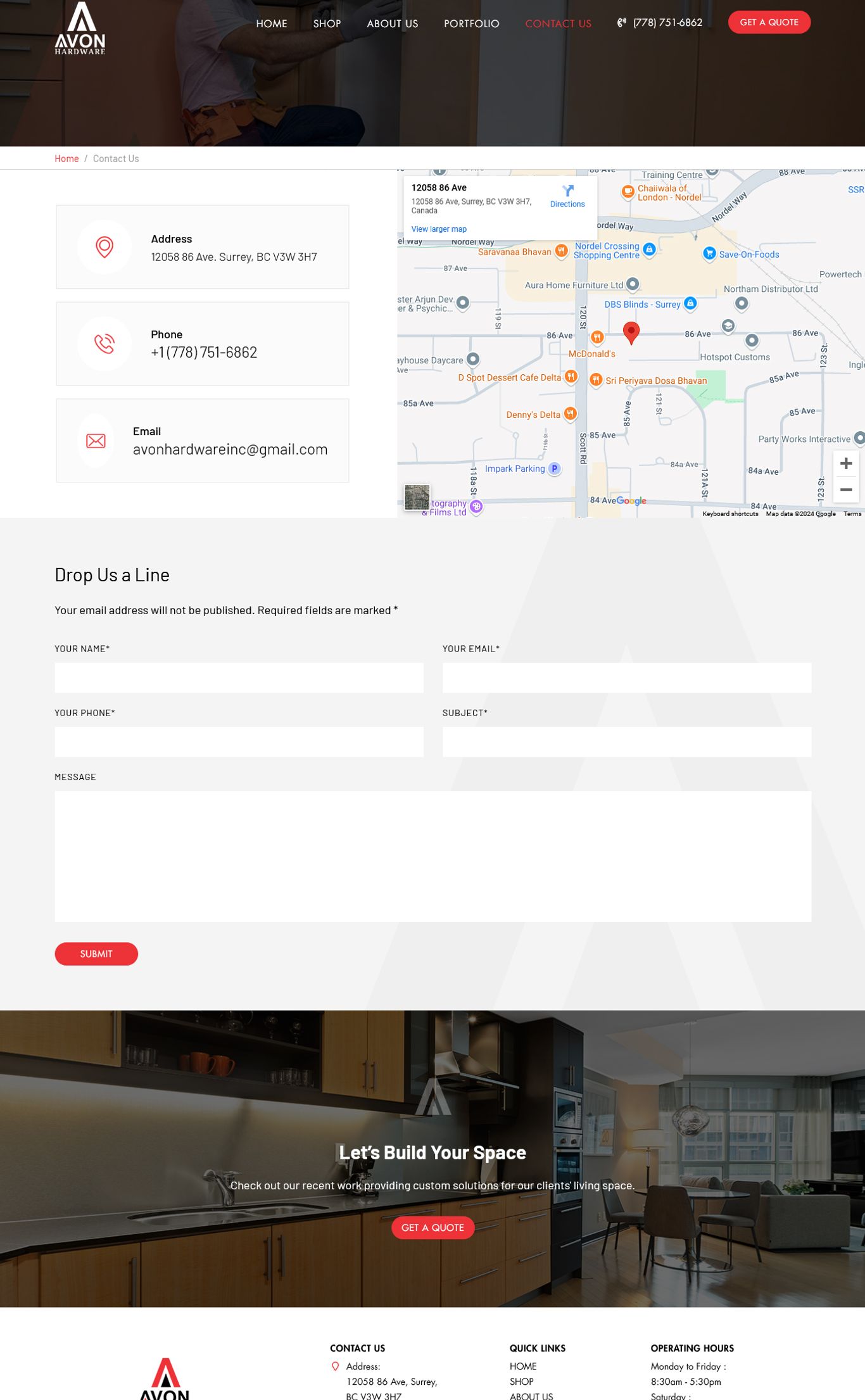Click the Playhouse Daycare marker
The width and height of the screenshot is (865, 1400).
point(473,359)
